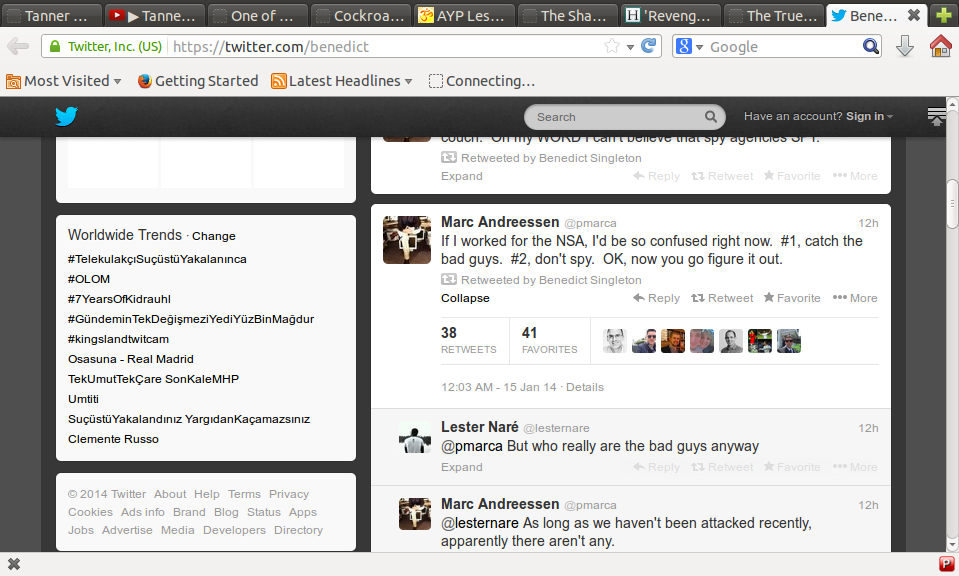Open the search engine selector dropdown
This screenshot has width=959, height=576.
tap(691, 46)
